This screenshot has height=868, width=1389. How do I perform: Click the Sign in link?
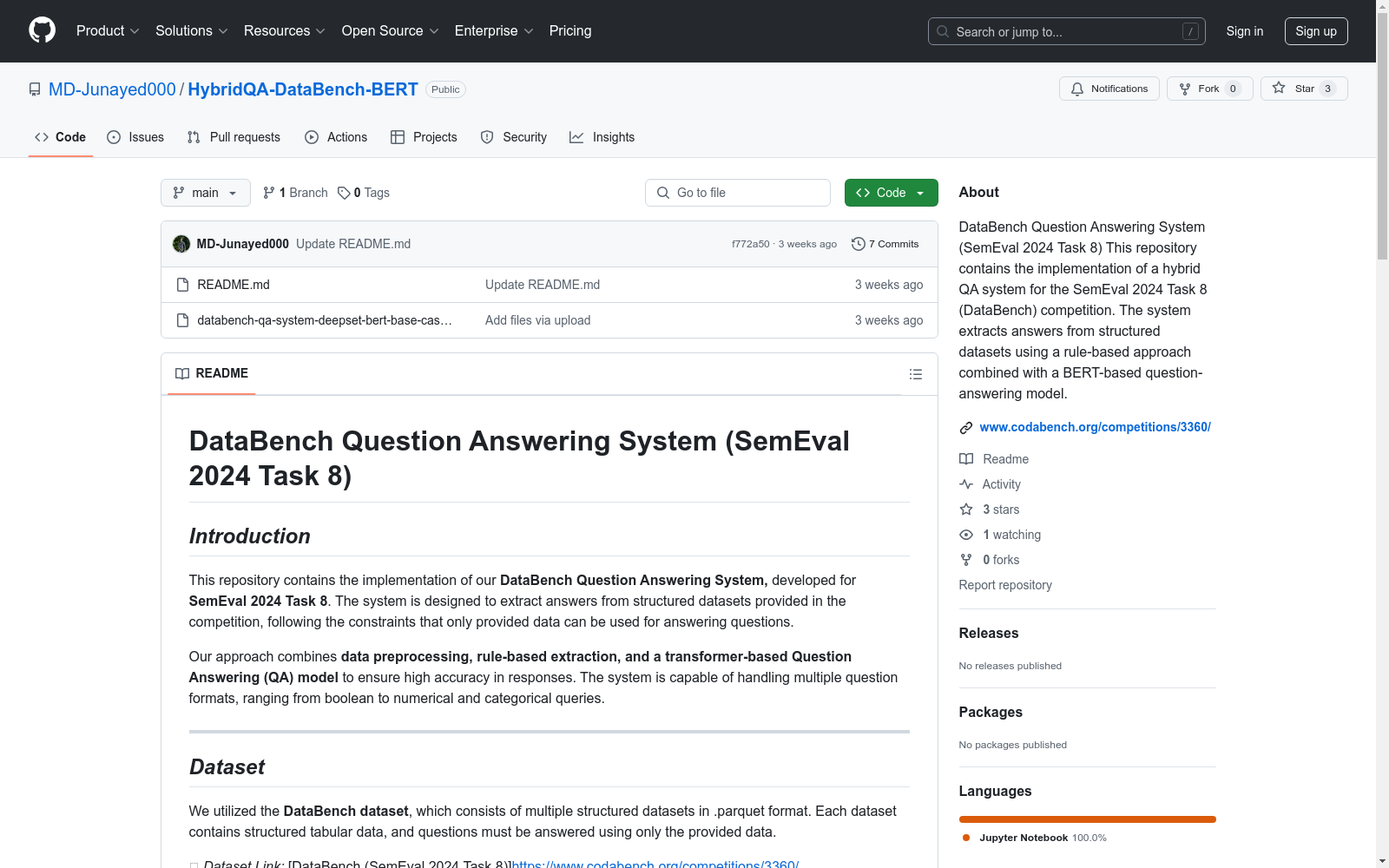pos(1245,31)
